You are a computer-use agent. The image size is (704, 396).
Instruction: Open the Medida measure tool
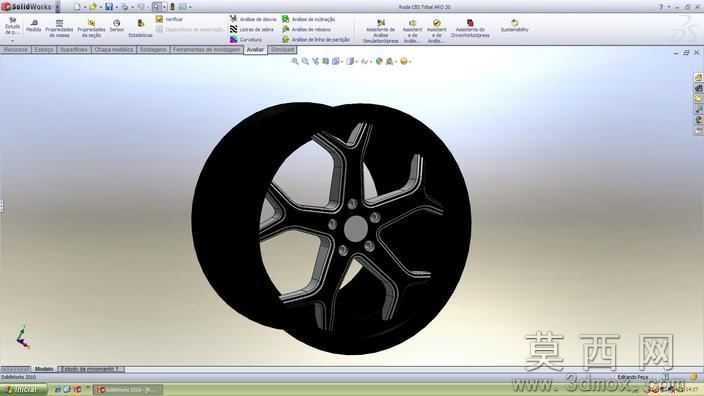coord(34,26)
